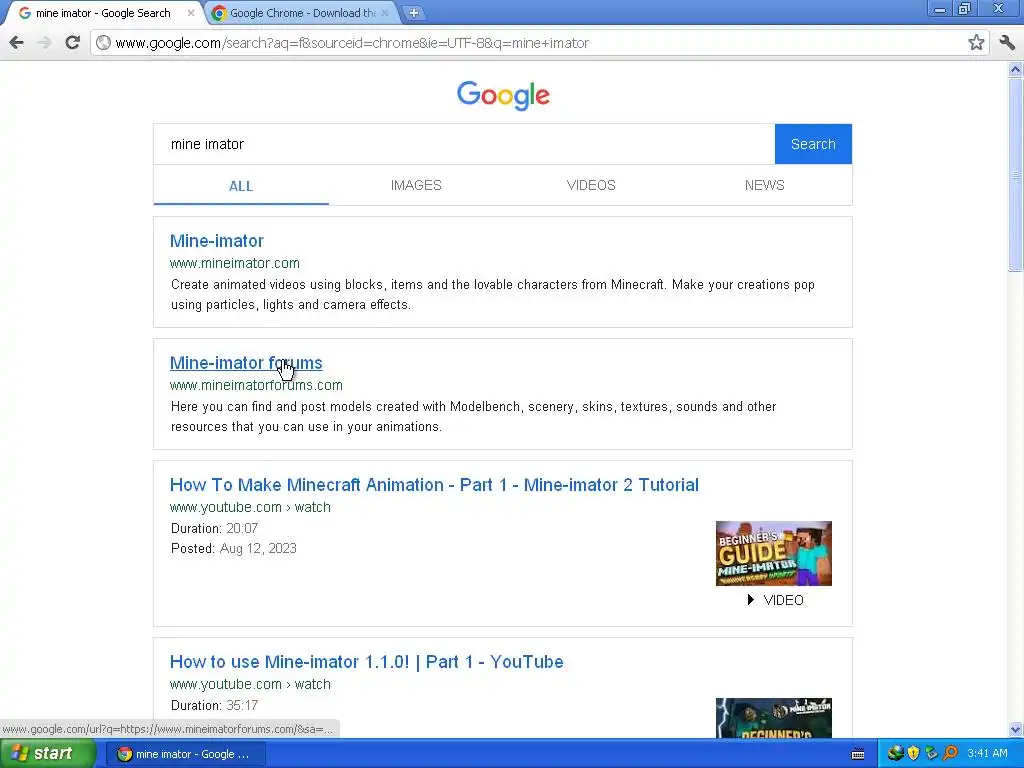The image size is (1024, 768).
Task: Open How to use Mine-imator 1.1.0 link
Action: pyautogui.click(x=366, y=662)
